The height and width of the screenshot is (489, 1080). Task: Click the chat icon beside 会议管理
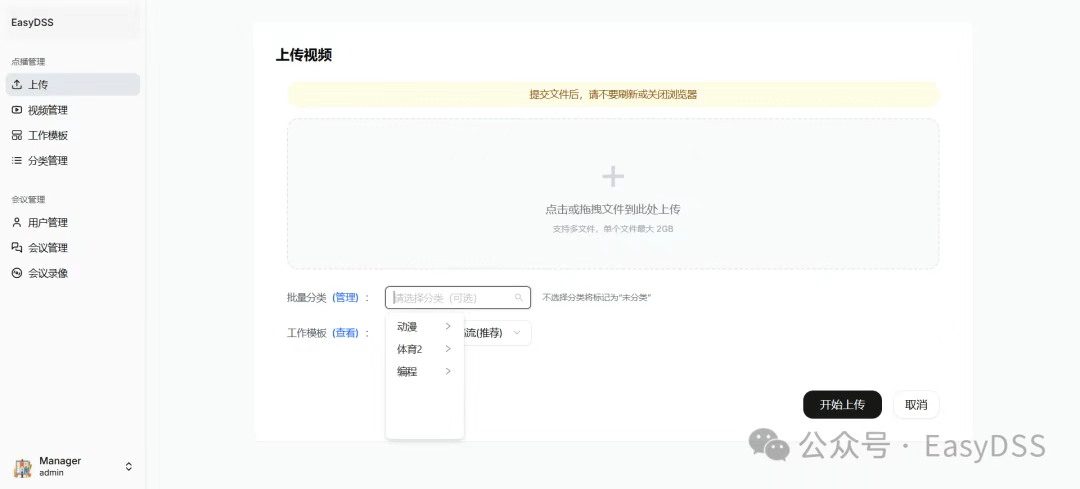coord(17,248)
